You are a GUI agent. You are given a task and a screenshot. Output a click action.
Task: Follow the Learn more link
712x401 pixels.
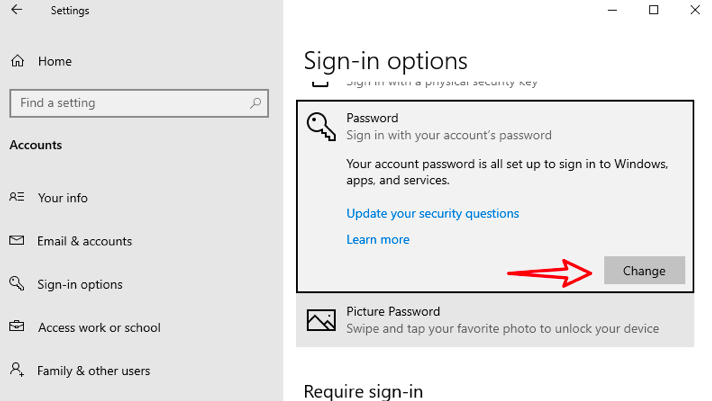378,239
